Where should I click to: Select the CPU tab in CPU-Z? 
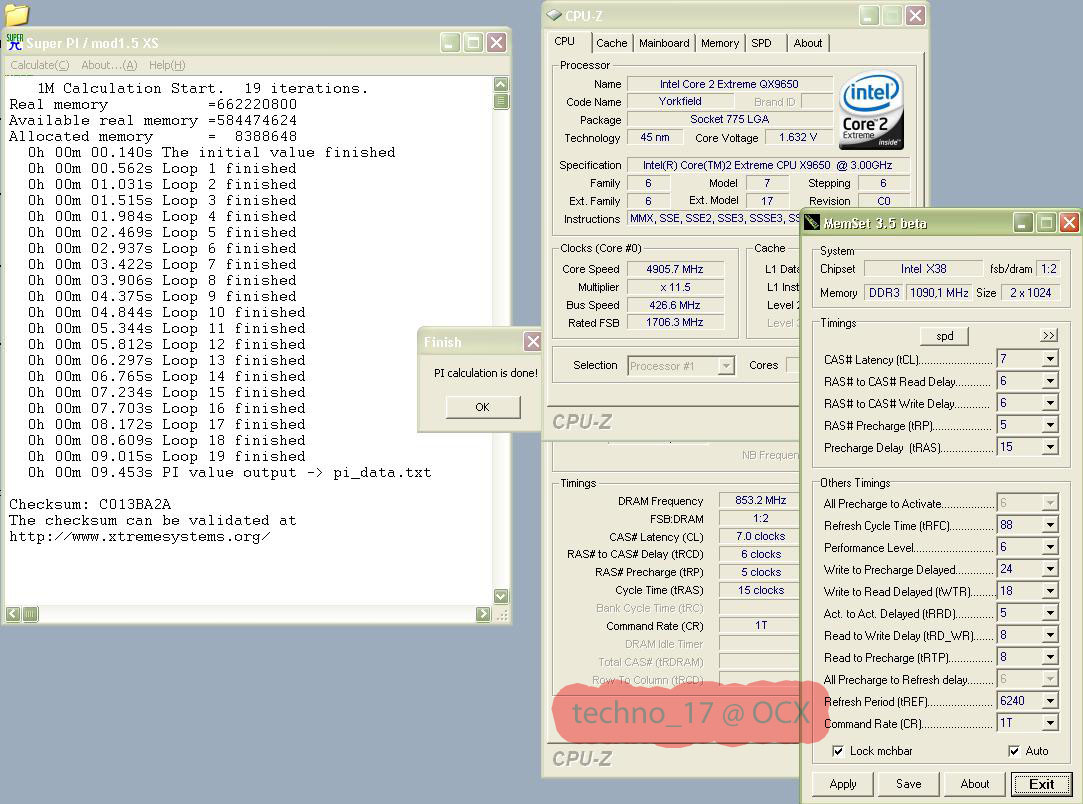pos(564,41)
